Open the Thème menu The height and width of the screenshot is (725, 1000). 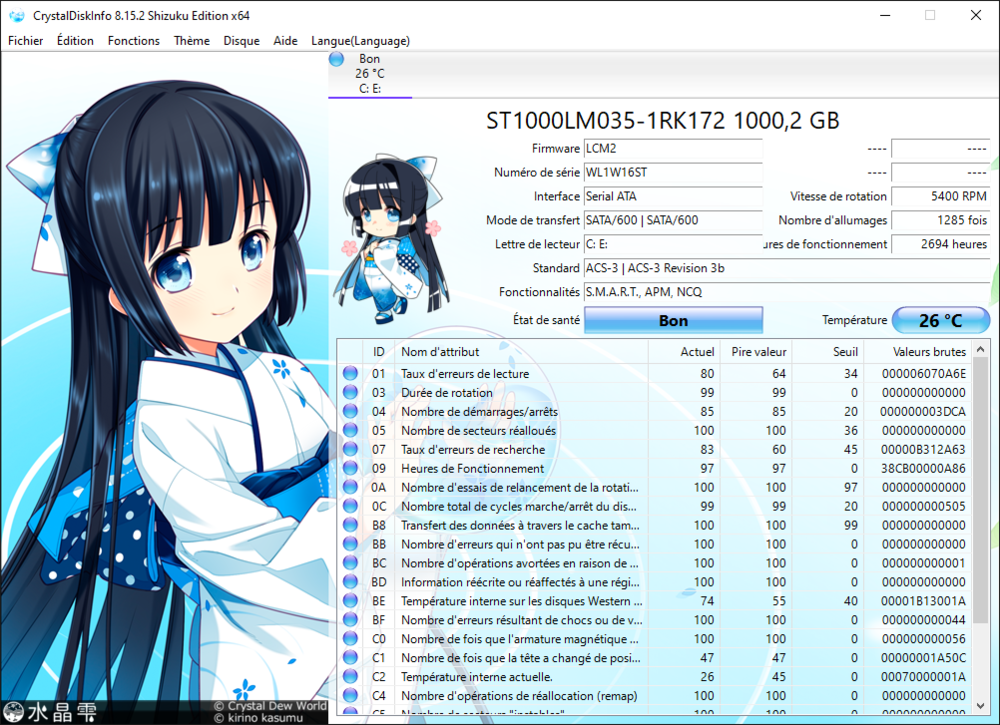tap(191, 41)
